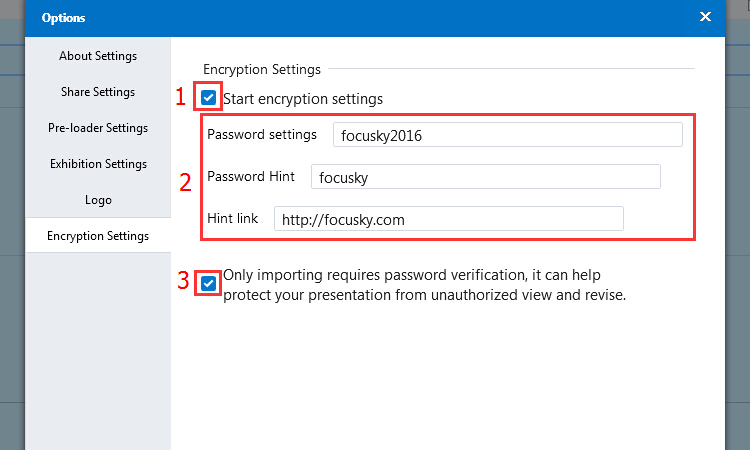Go to Exhibition Settings tab

(98, 164)
